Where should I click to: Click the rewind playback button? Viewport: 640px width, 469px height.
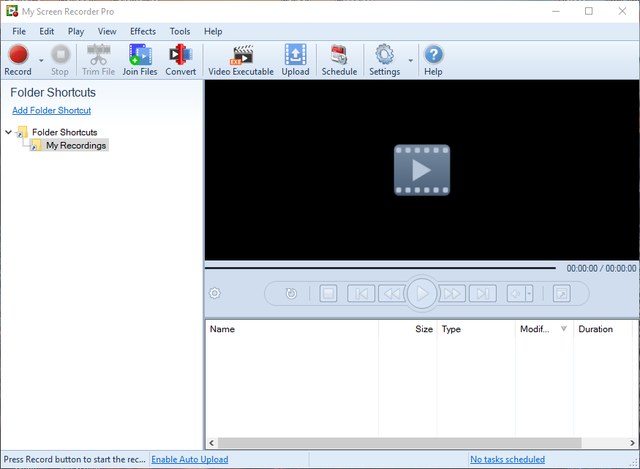(x=392, y=293)
